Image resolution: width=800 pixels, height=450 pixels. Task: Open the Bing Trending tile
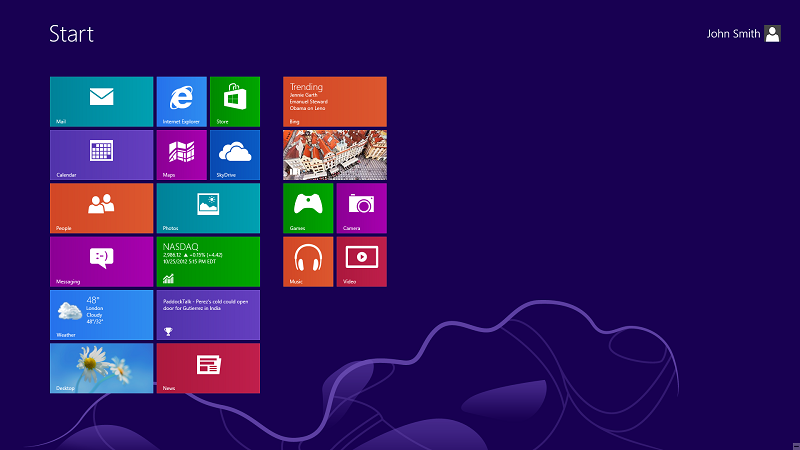pyautogui.click(x=335, y=102)
